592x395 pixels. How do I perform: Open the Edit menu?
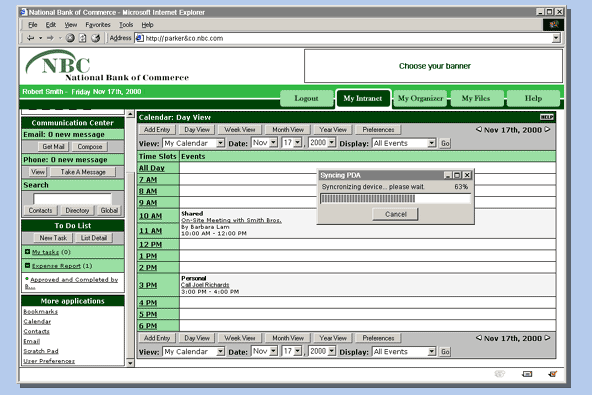click(51, 25)
